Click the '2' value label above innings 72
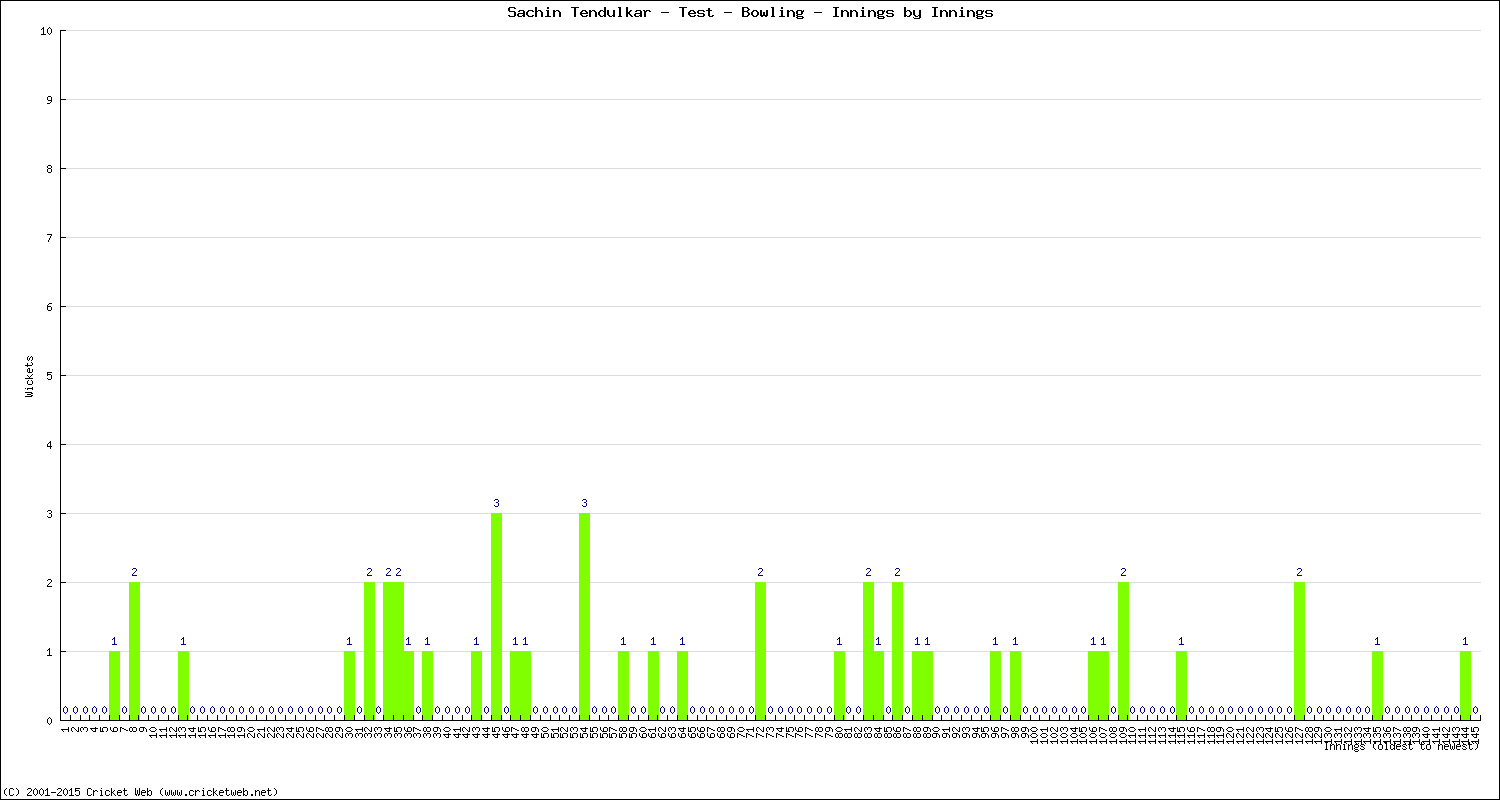This screenshot has width=1500, height=800. point(760,572)
